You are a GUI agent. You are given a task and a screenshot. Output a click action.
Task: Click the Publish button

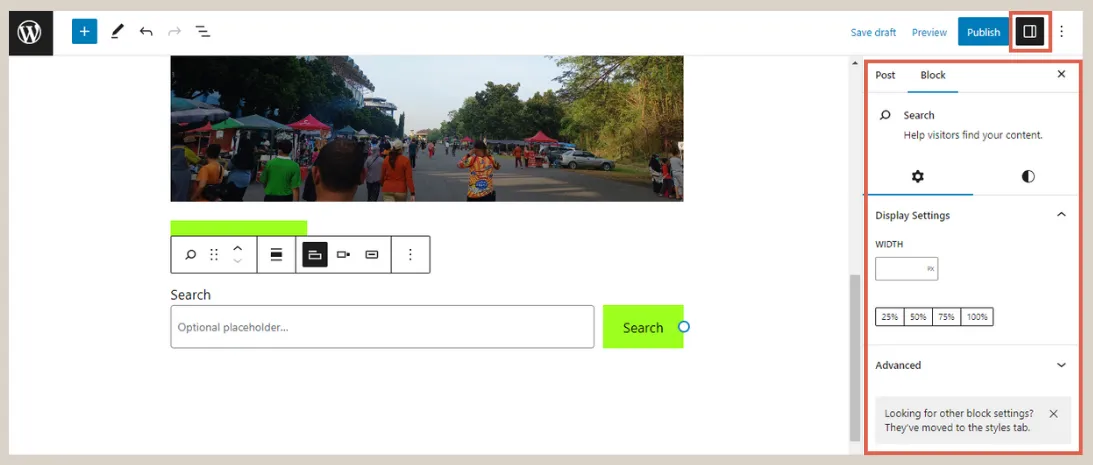tap(983, 32)
